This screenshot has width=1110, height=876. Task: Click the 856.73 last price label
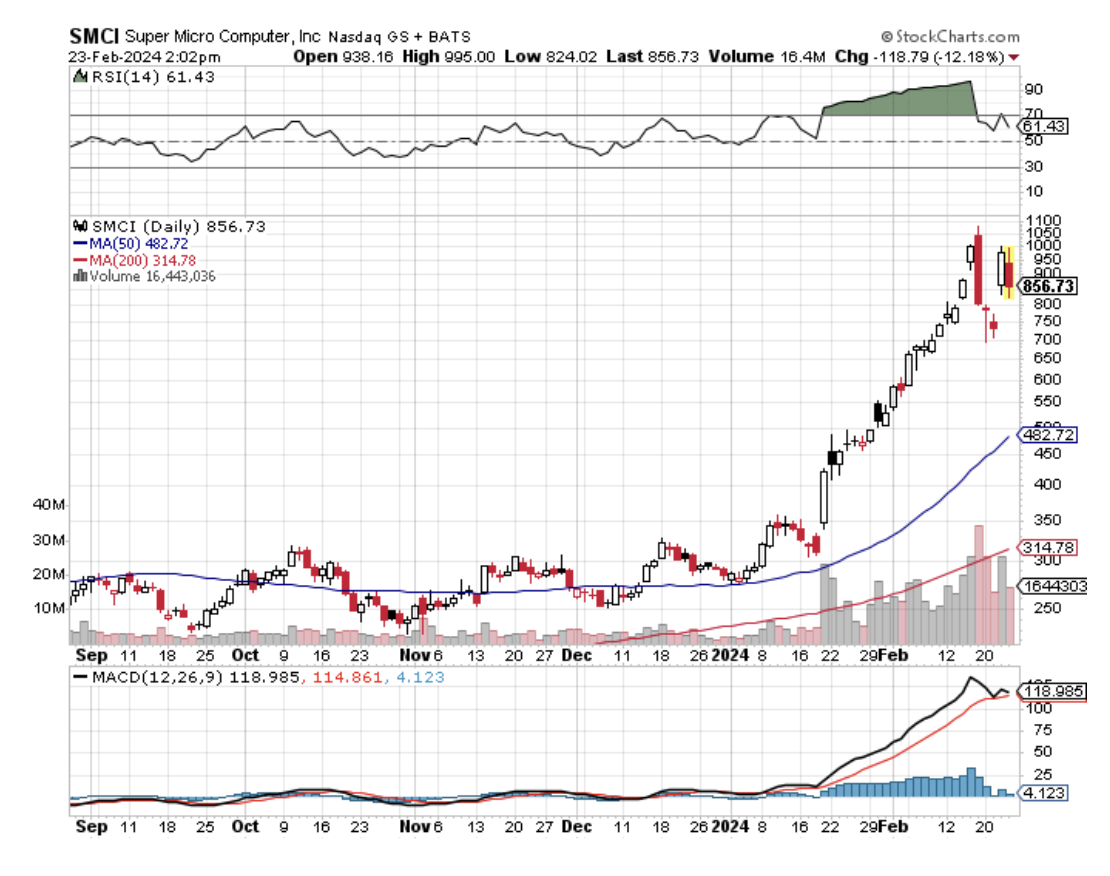pyautogui.click(x=1048, y=286)
